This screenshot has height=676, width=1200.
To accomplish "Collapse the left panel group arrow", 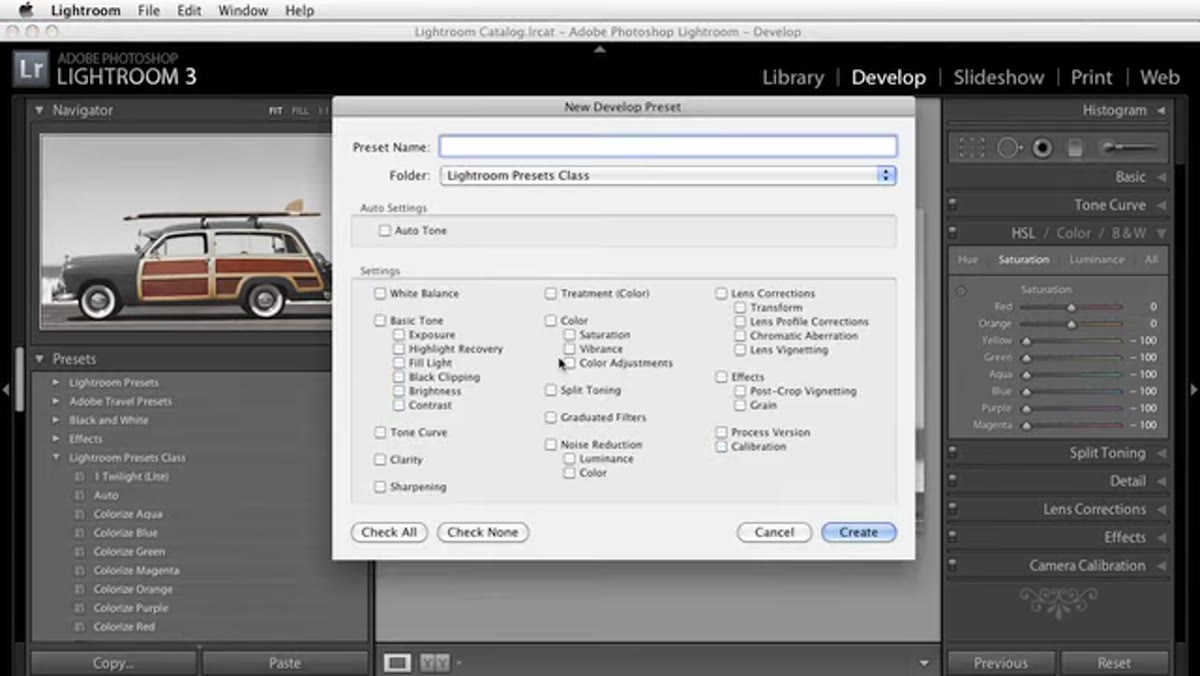I will (6, 390).
